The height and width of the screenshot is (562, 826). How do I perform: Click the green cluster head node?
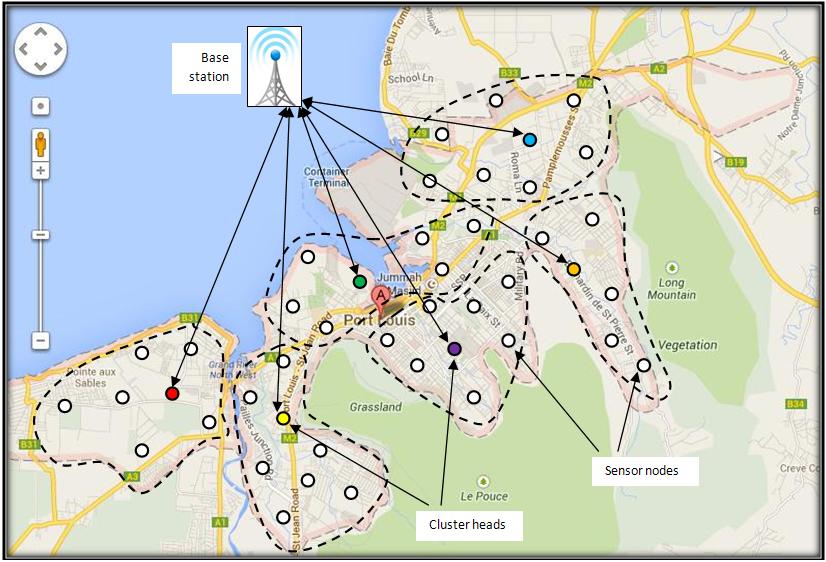point(359,282)
